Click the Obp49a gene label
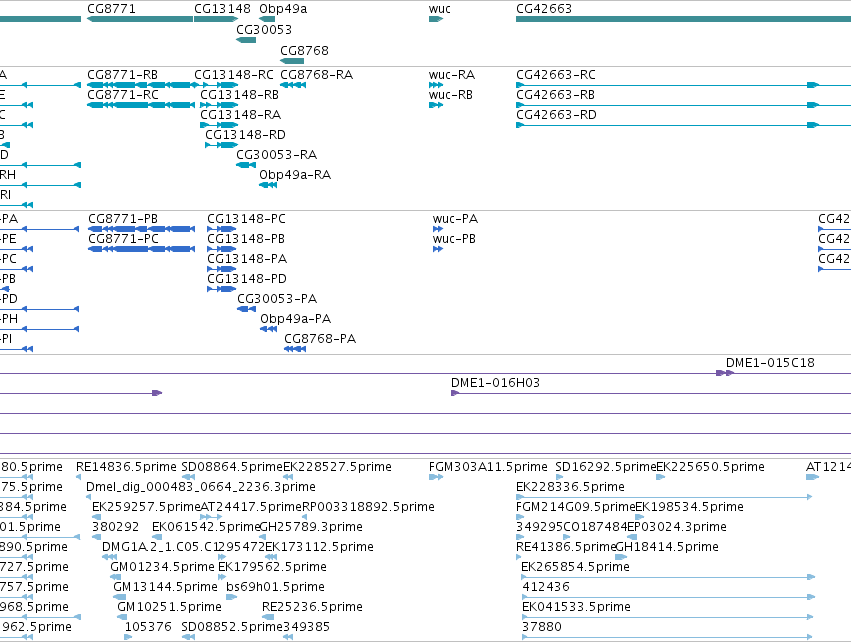851x642 pixels. click(x=283, y=9)
